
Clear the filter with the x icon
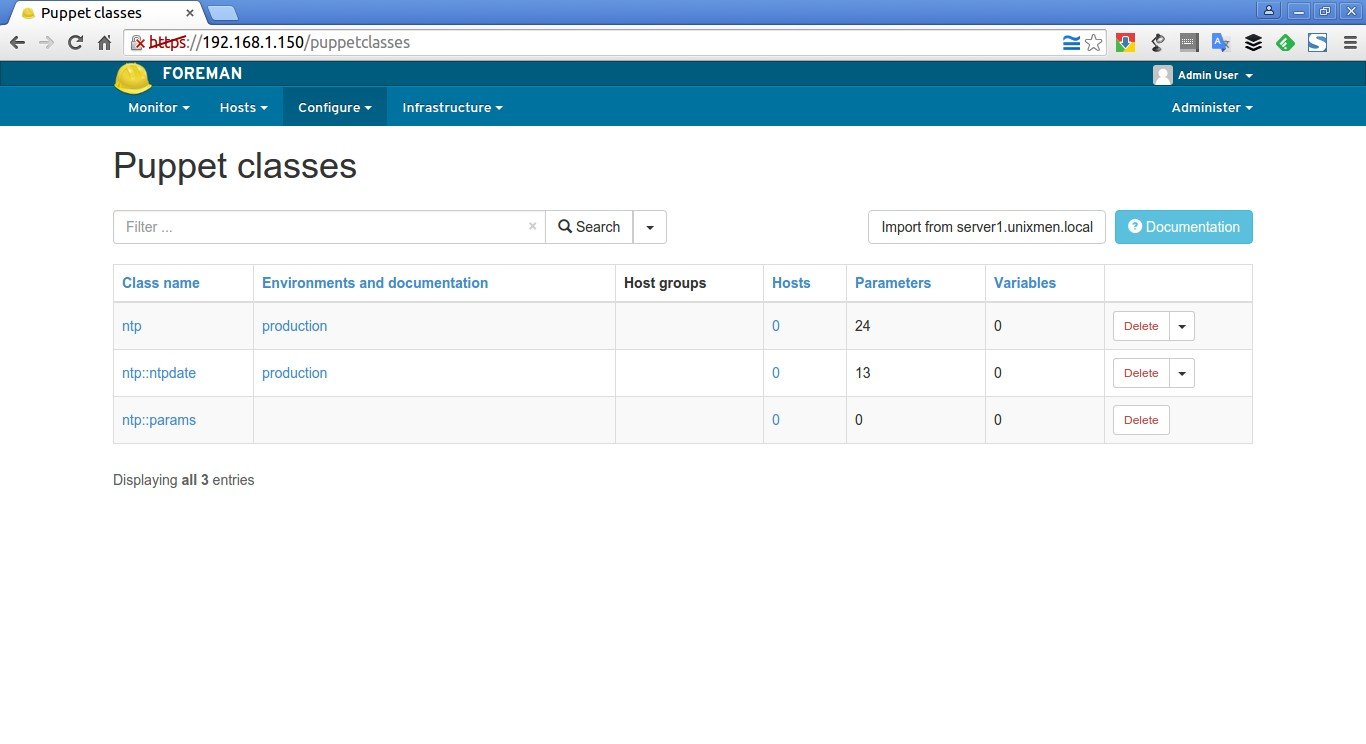click(532, 227)
